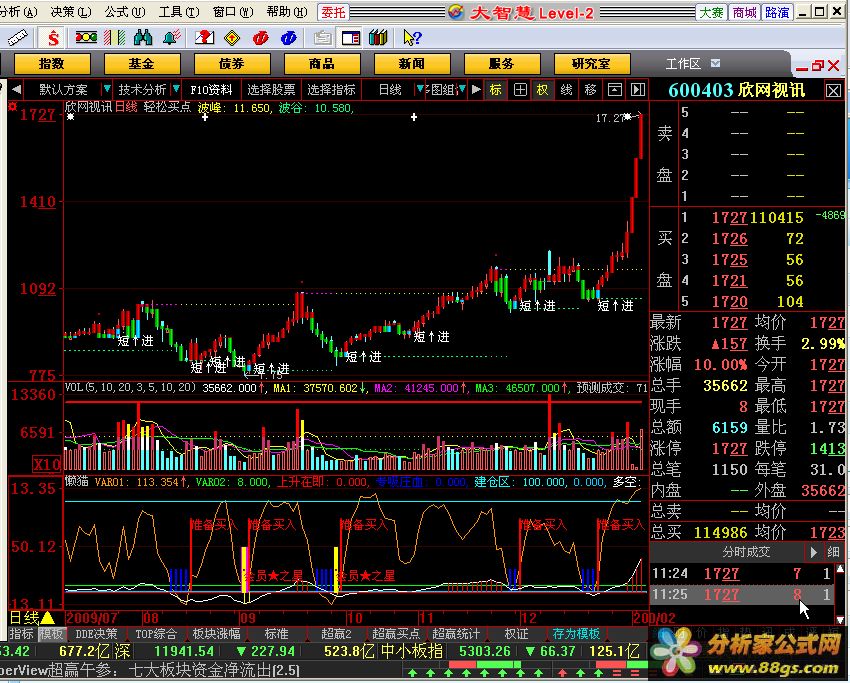The height and width of the screenshot is (683, 850).
Task: Click the panel collapse icon next to 移
Action: tap(614, 89)
